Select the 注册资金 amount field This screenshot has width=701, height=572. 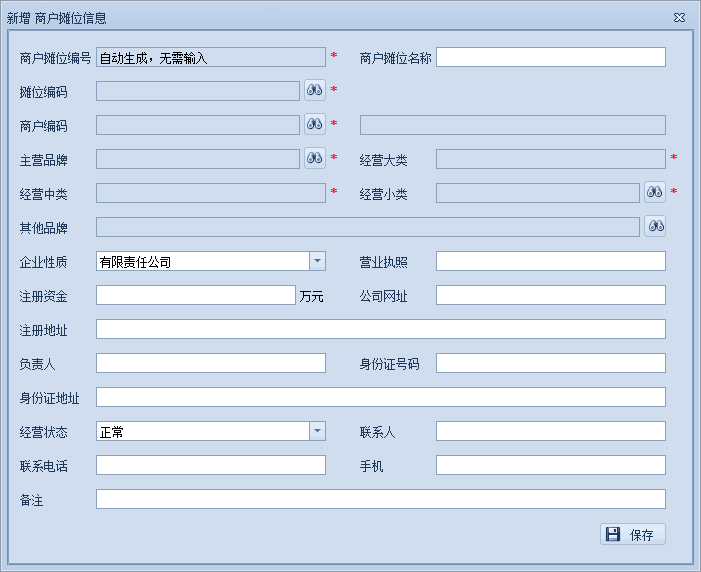click(196, 295)
